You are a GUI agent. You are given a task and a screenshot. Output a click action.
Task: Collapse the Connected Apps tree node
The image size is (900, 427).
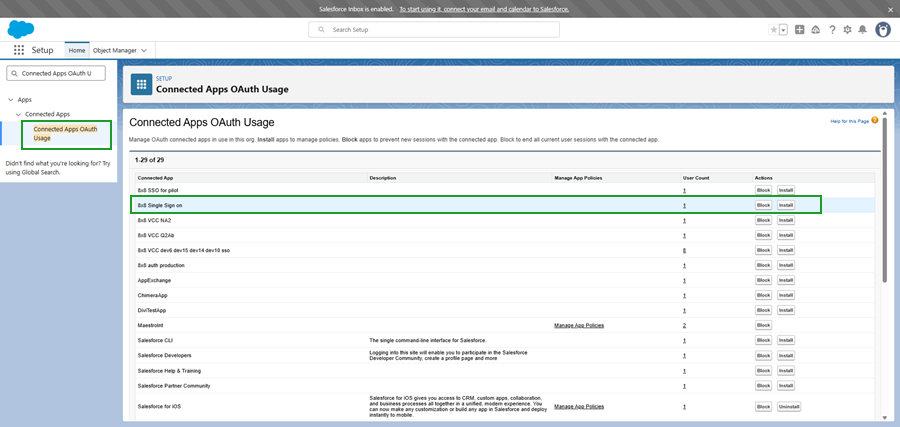click(18, 114)
